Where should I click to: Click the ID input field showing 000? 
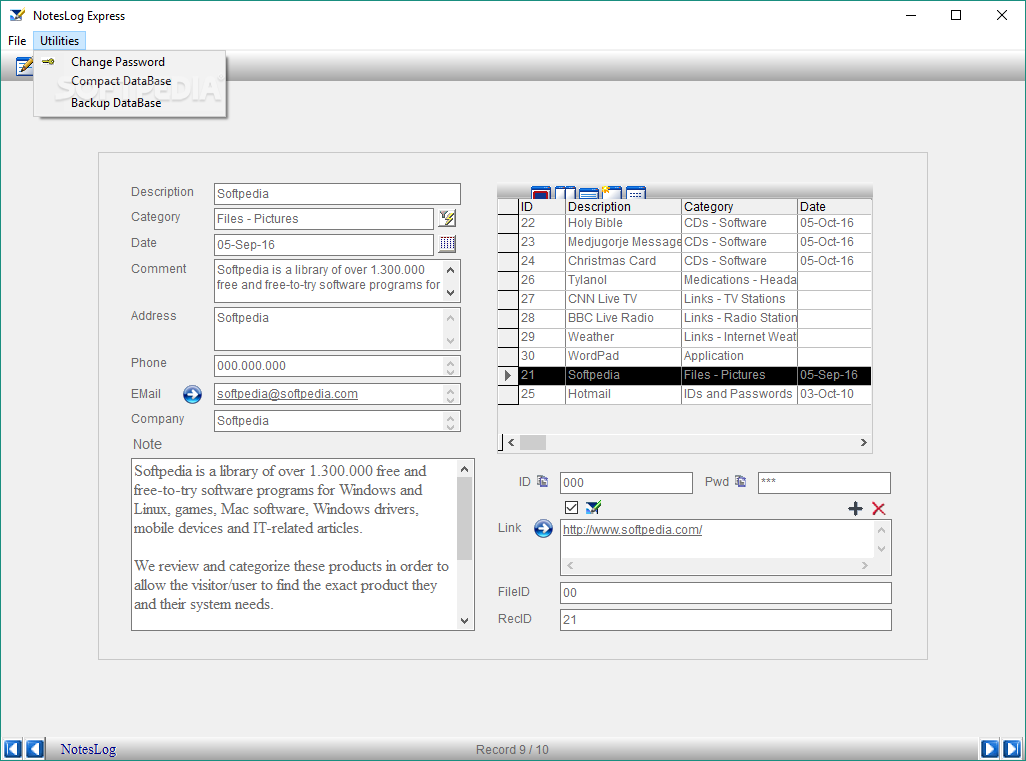point(626,483)
